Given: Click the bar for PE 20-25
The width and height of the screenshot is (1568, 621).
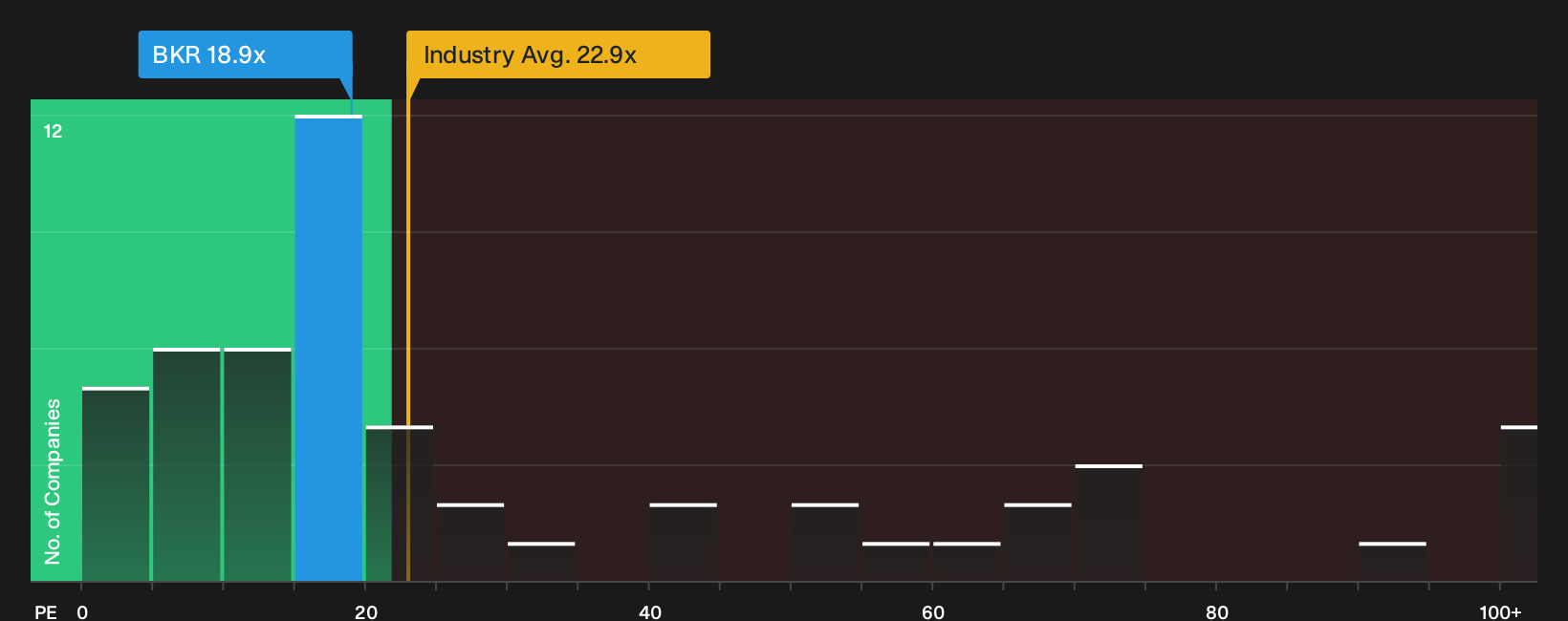Looking at the screenshot, I should pyautogui.click(x=400, y=503).
